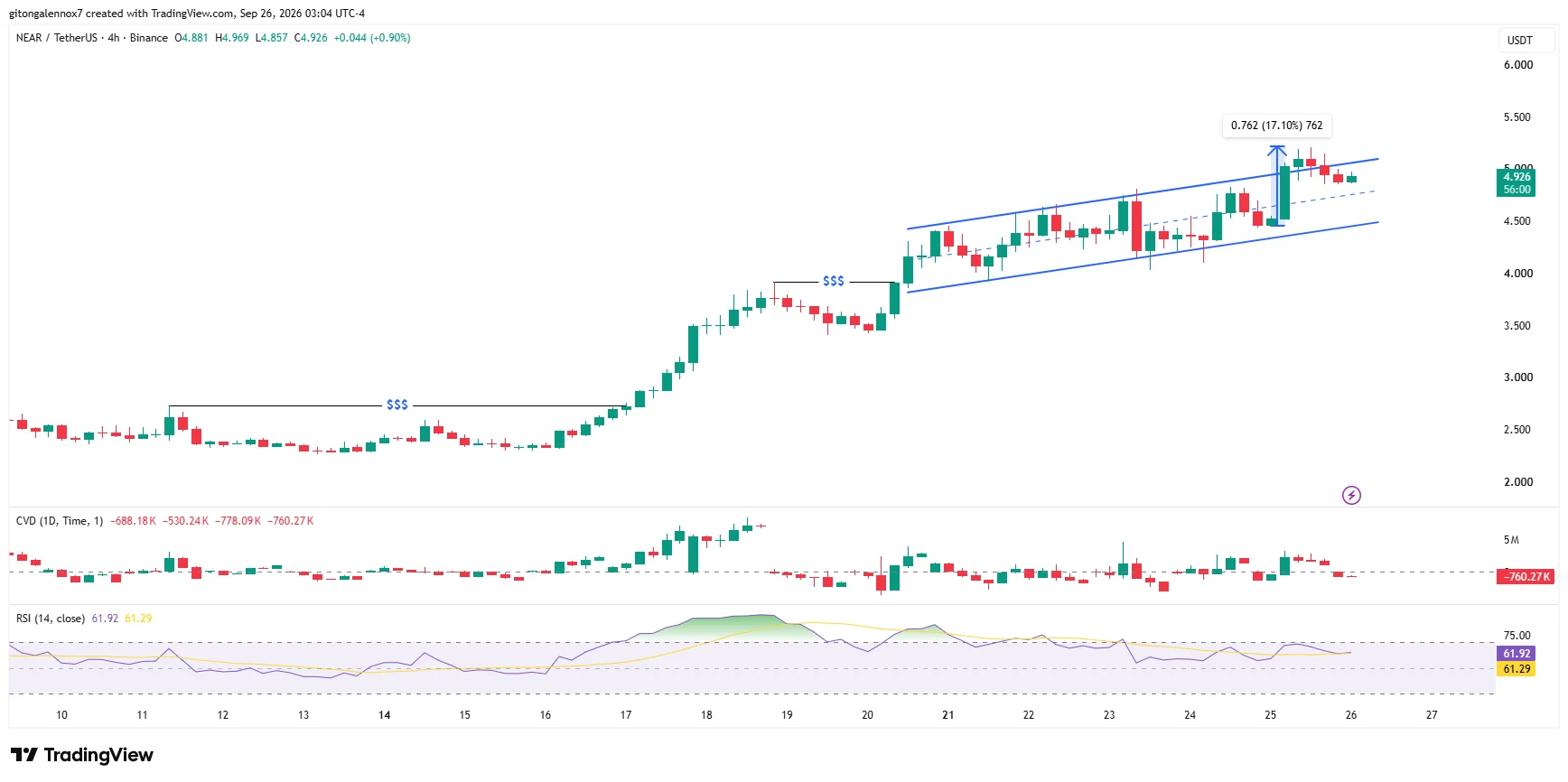The height and width of the screenshot is (782, 1568).
Task: Click the purple 61.92 RSI axis tag
Action: pos(1517,654)
